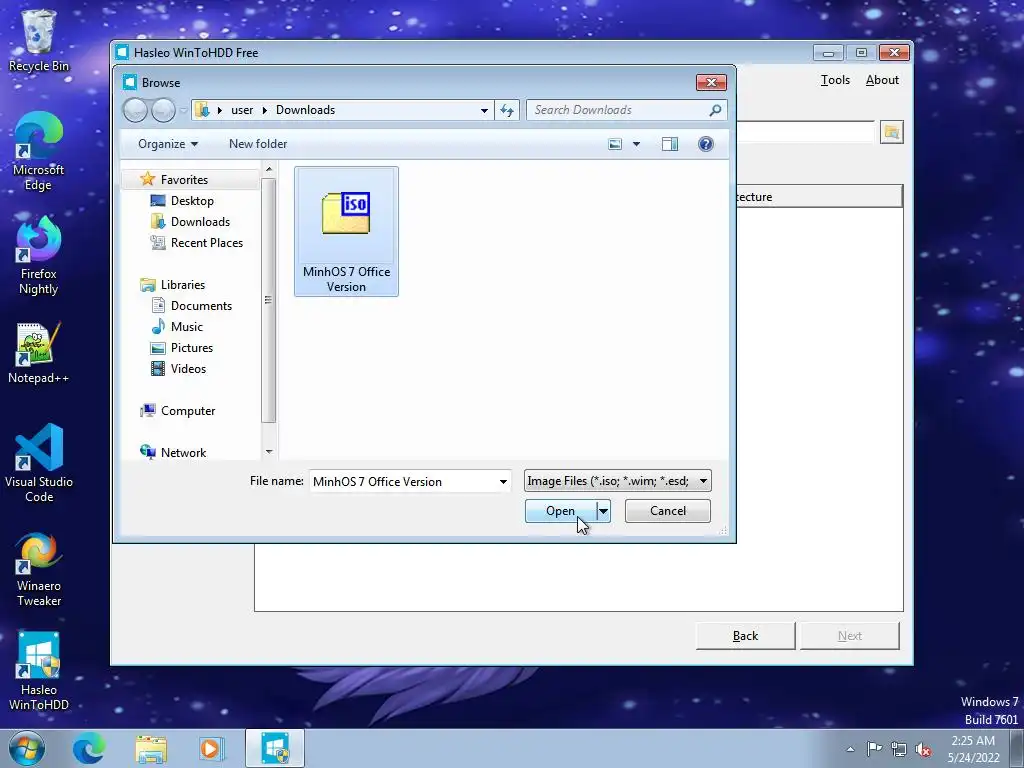
Task: Close the Browse dialog
Action: (711, 82)
